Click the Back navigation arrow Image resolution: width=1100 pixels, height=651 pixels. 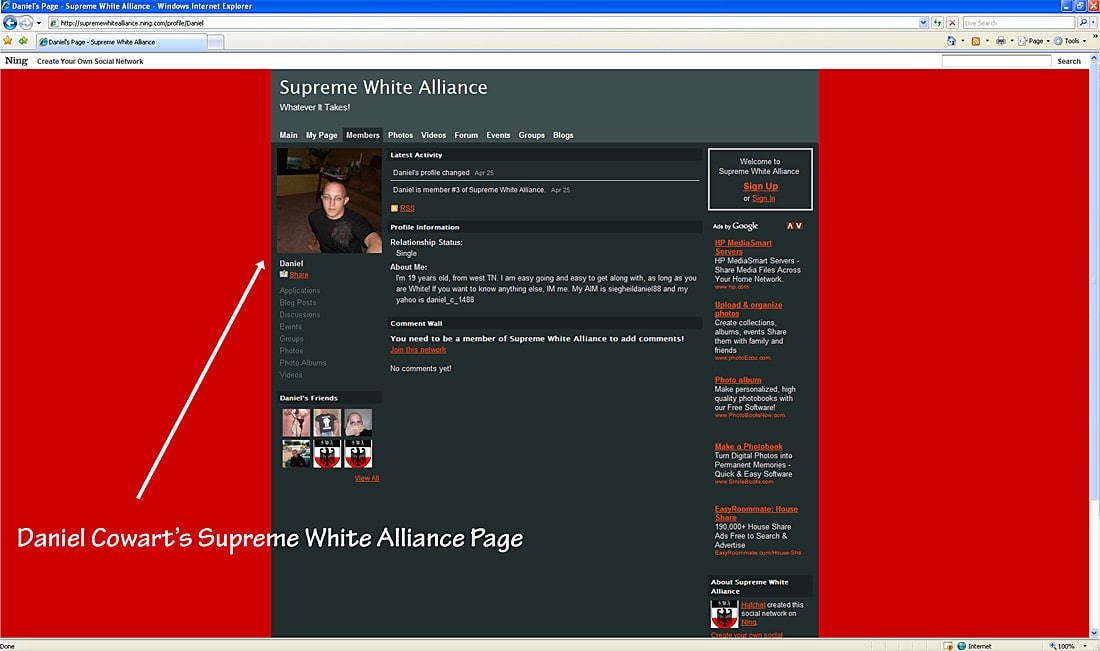coord(10,22)
